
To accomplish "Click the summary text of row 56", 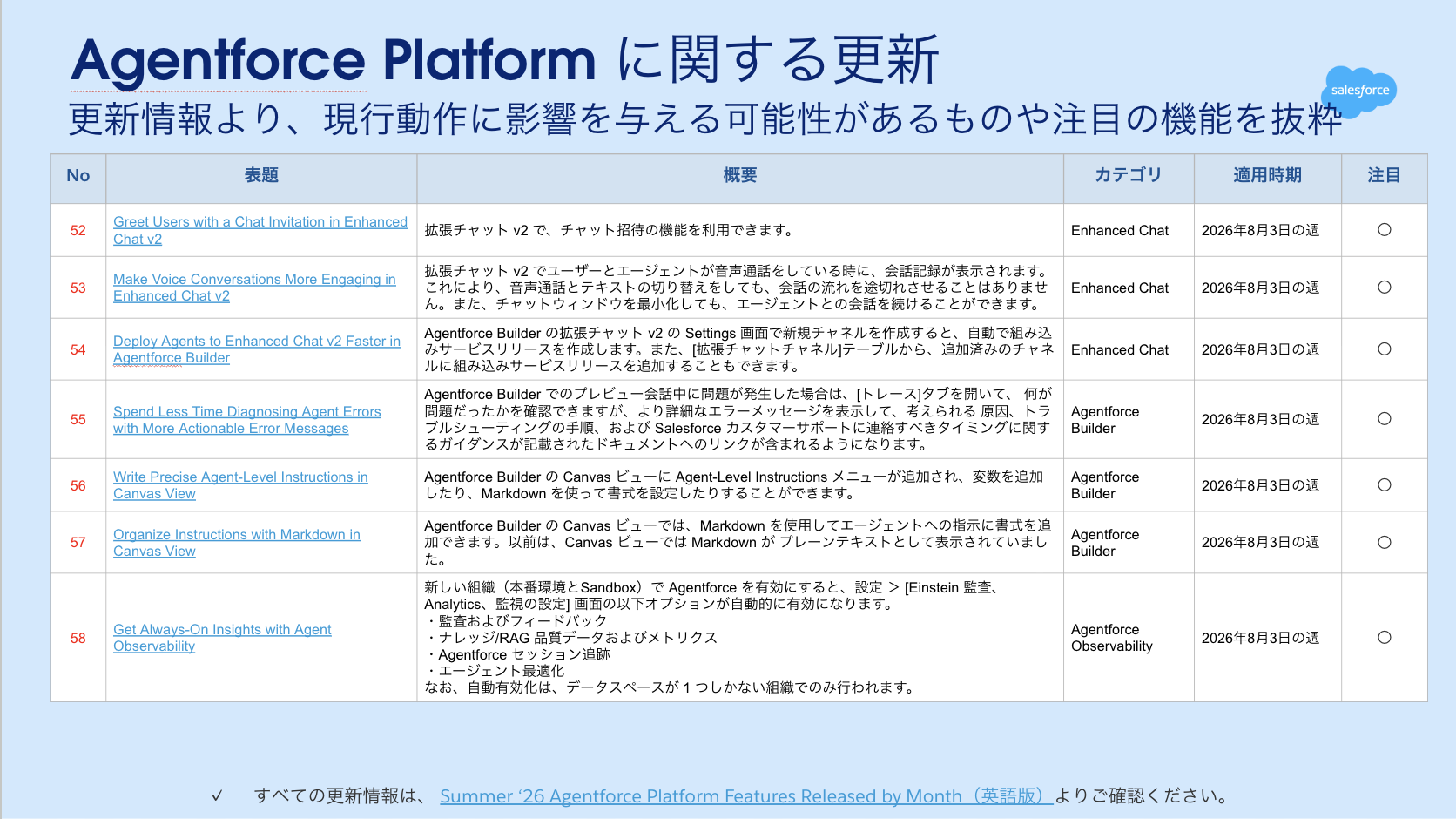I will 734,485.
